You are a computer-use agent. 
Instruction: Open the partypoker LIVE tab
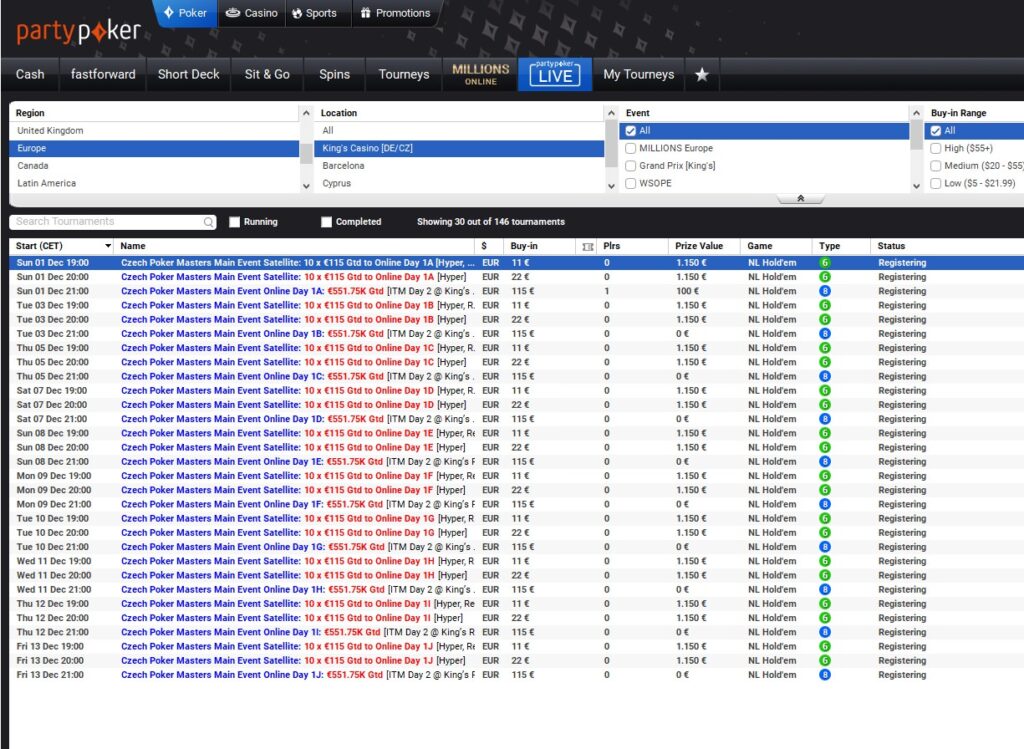coord(554,74)
